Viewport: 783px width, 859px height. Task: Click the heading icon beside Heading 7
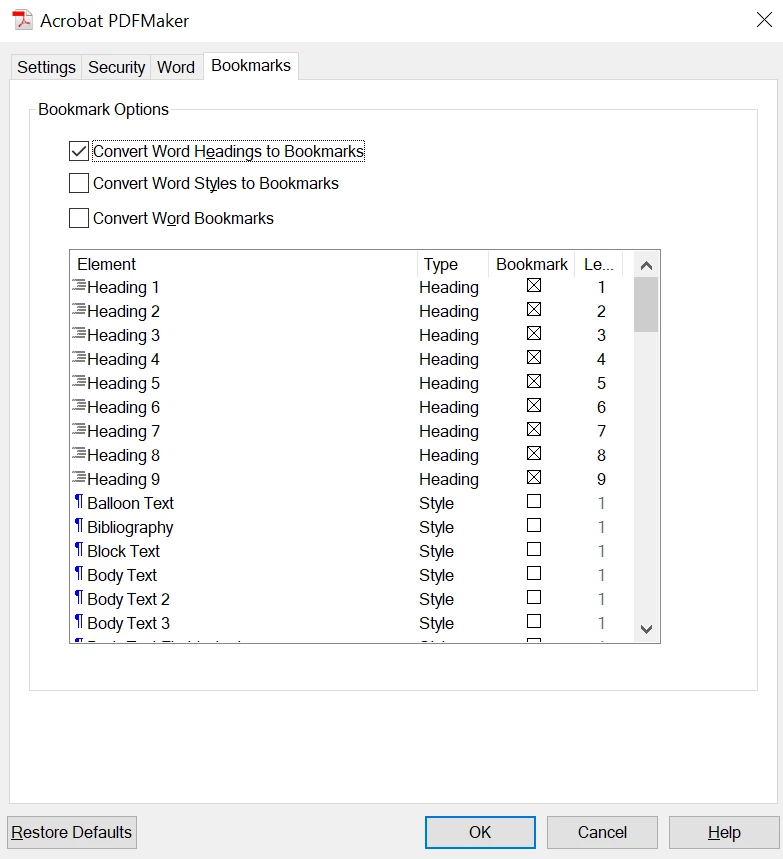pyautogui.click(x=79, y=430)
